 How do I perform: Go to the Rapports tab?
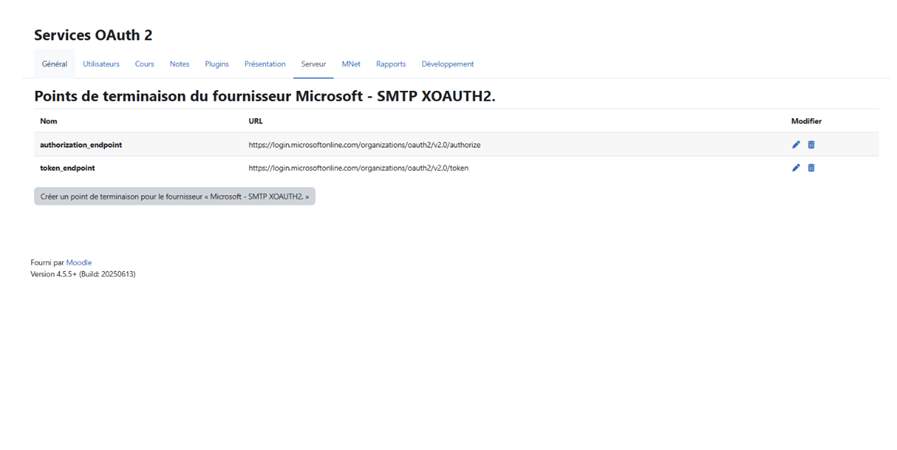click(x=391, y=64)
